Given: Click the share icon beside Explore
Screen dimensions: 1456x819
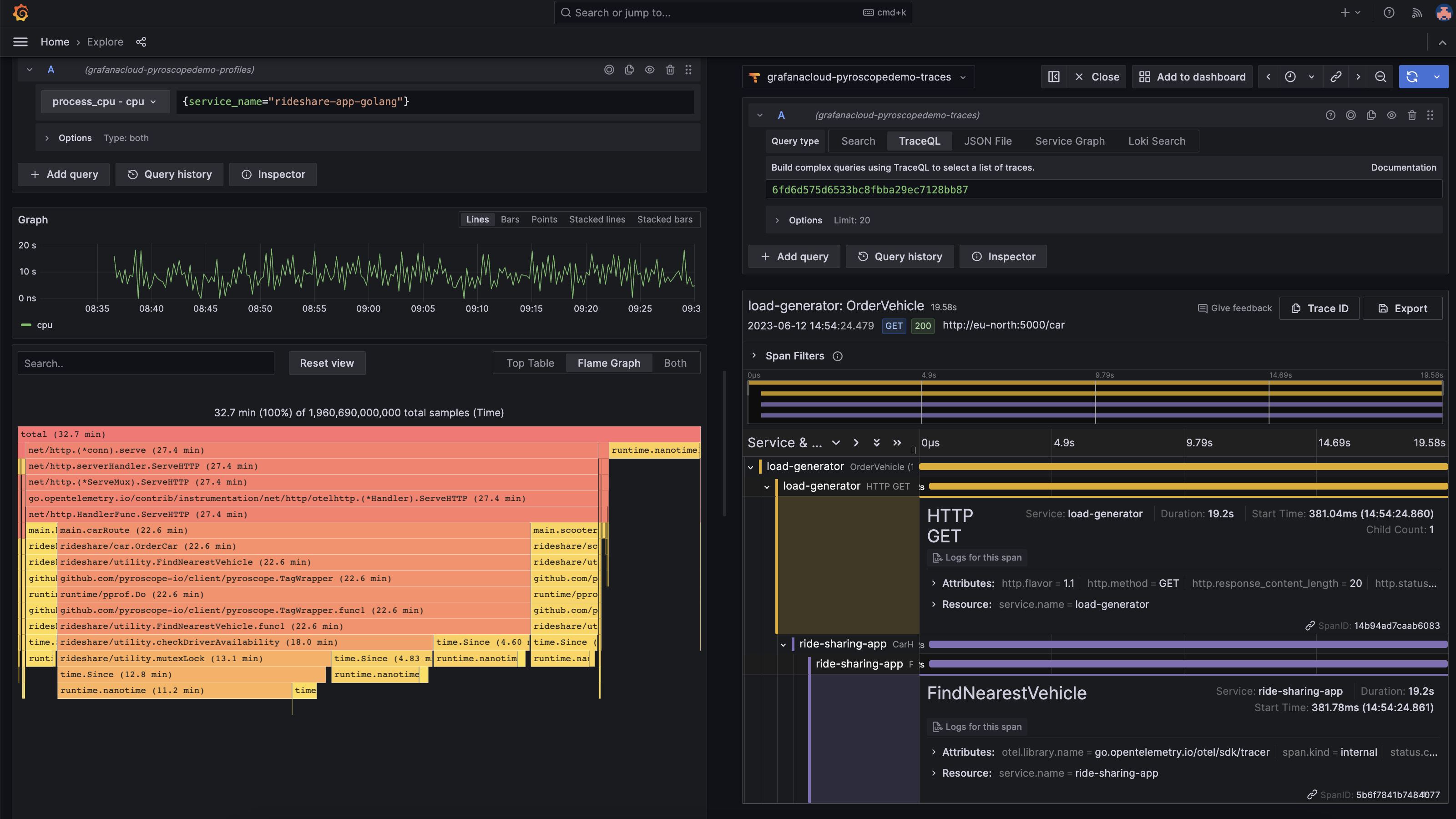Looking at the screenshot, I should pyautogui.click(x=142, y=42).
